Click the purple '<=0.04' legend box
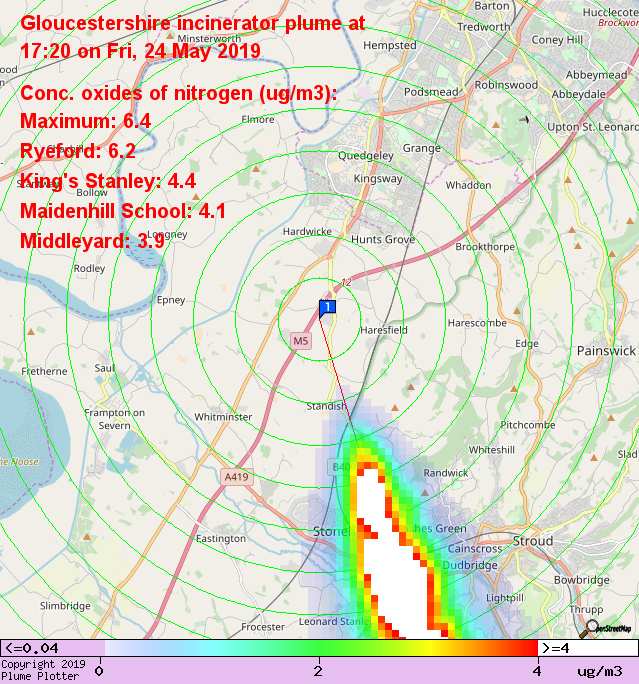639x684 pixels. (52, 648)
